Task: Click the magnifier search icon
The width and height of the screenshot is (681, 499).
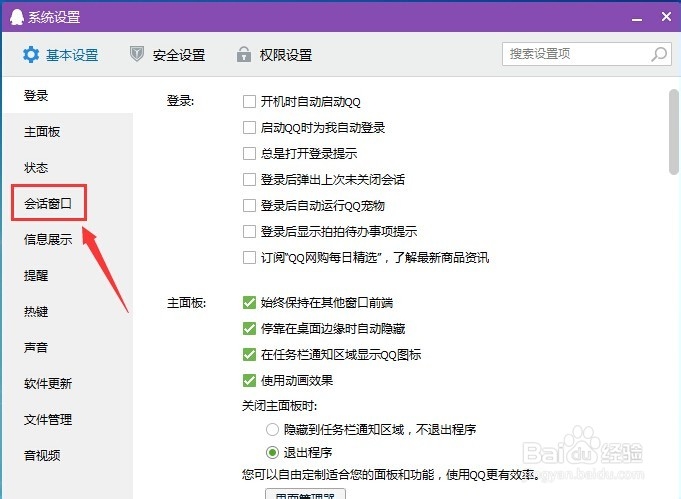Action: coord(659,54)
